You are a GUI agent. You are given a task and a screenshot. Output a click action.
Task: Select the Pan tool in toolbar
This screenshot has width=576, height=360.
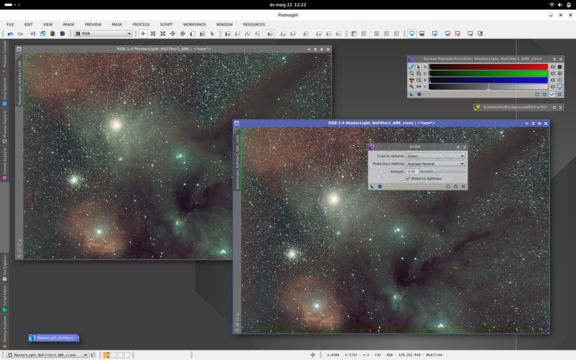click(x=173, y=34)
